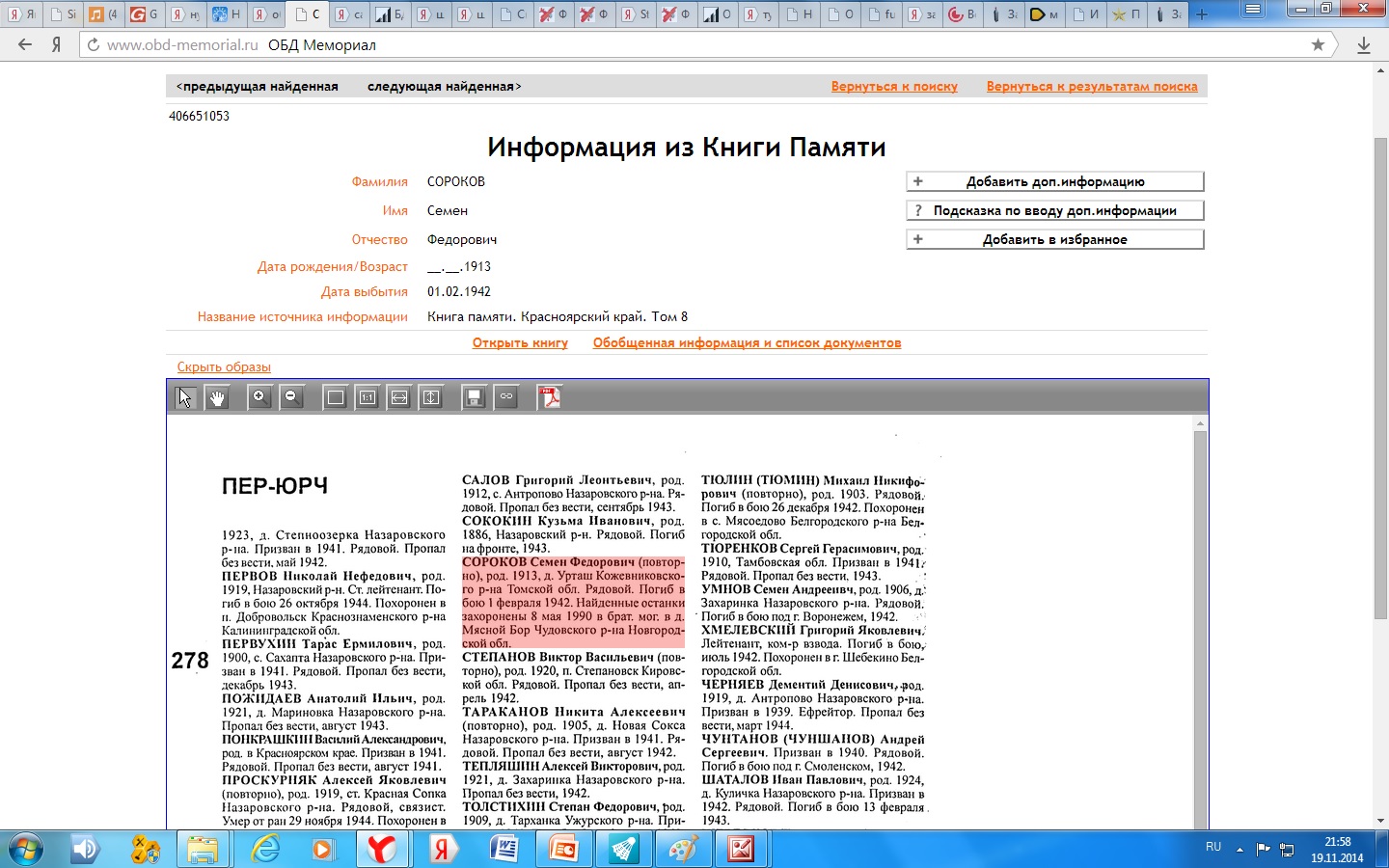
Task: Export the page via PDF icon
Action: pyautogui.click(x=550, y=397)
